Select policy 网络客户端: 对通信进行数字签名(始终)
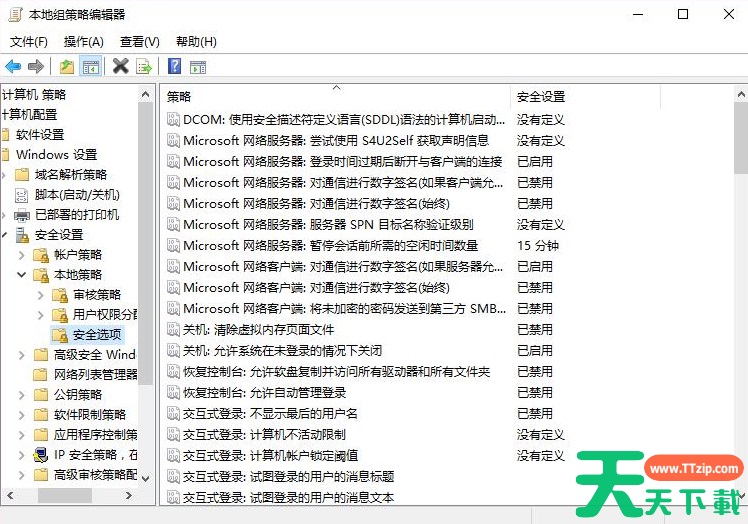748x524 pixels. 316,287
